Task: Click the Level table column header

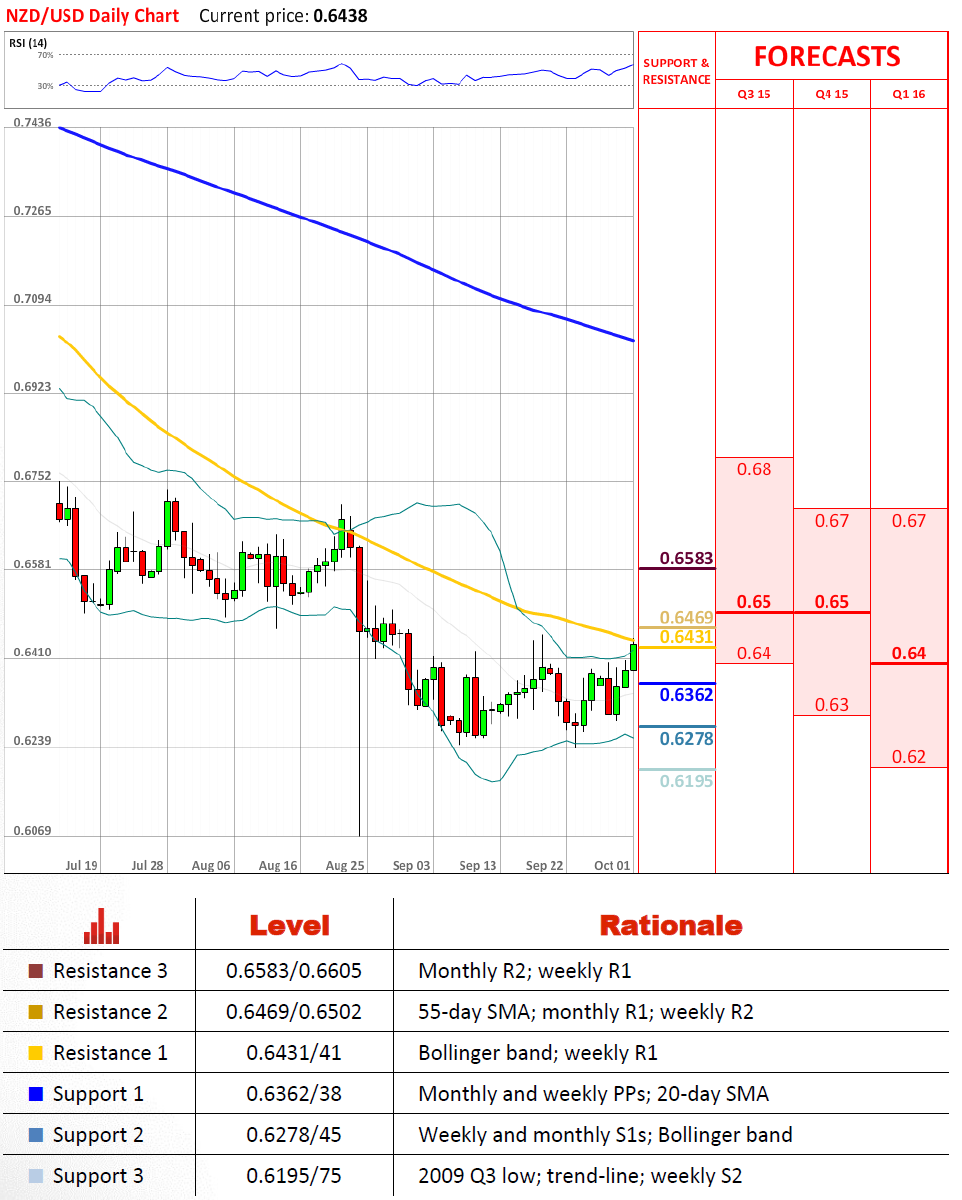Action: [x=290, y=926]
